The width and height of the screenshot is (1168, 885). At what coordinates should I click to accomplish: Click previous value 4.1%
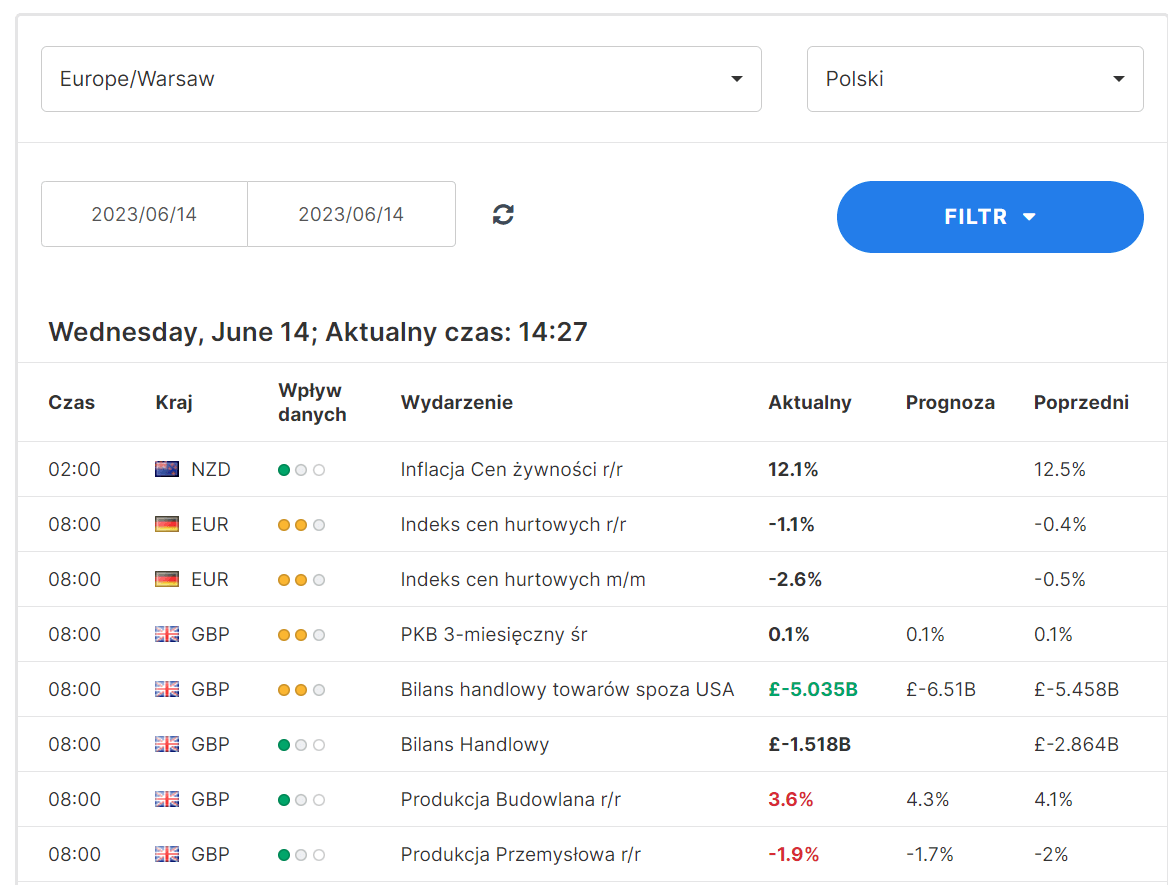1053,800
